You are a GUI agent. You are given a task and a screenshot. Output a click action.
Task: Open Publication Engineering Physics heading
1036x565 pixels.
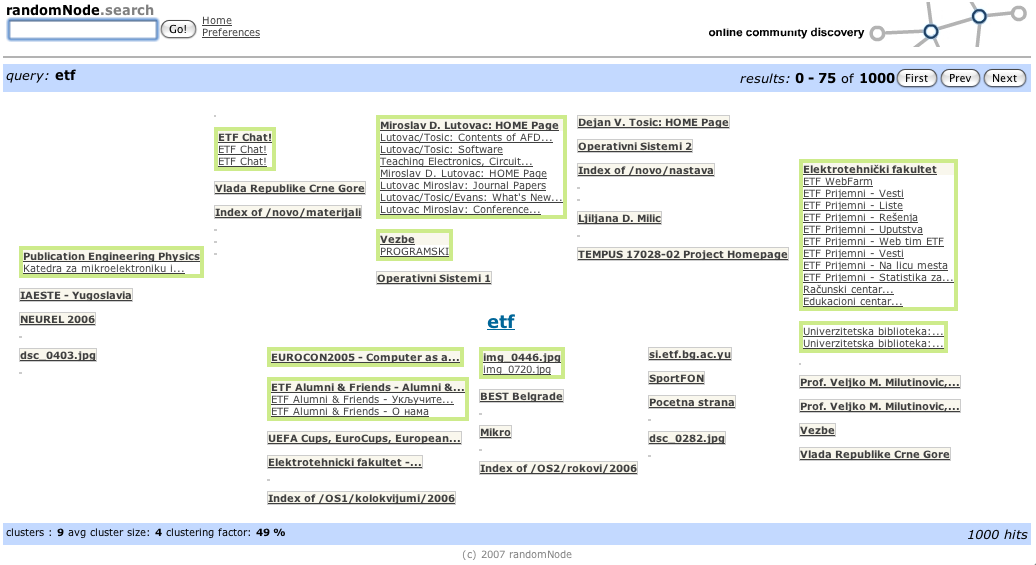(x=111, y=256)
